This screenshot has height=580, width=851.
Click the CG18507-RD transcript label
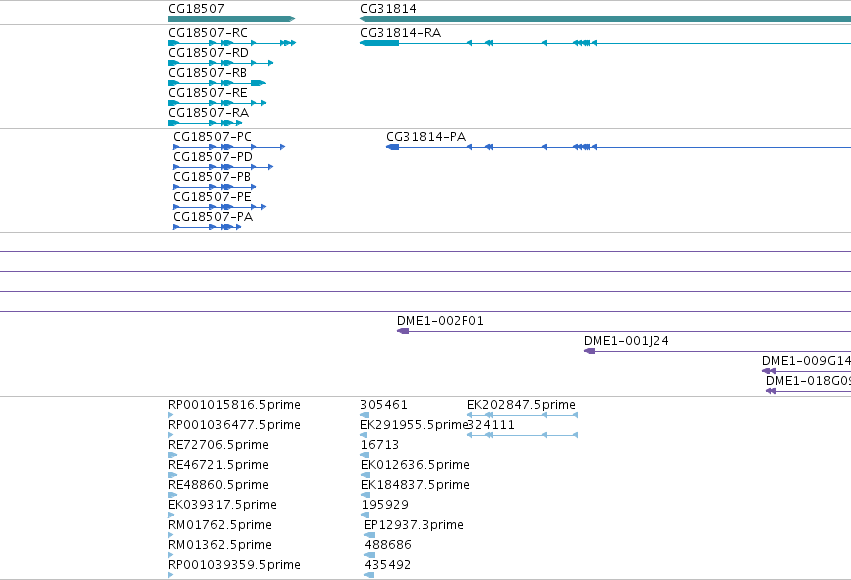click(x=208, y=53)
